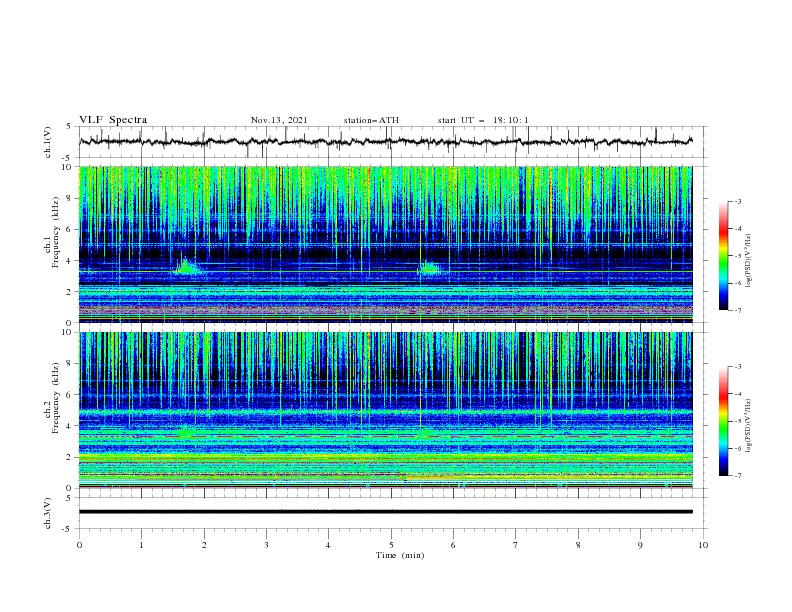This screenshot has width=792, height=612.
Task: Click the '-5' label on ch.1 colorbar
Action: point(737,257)
